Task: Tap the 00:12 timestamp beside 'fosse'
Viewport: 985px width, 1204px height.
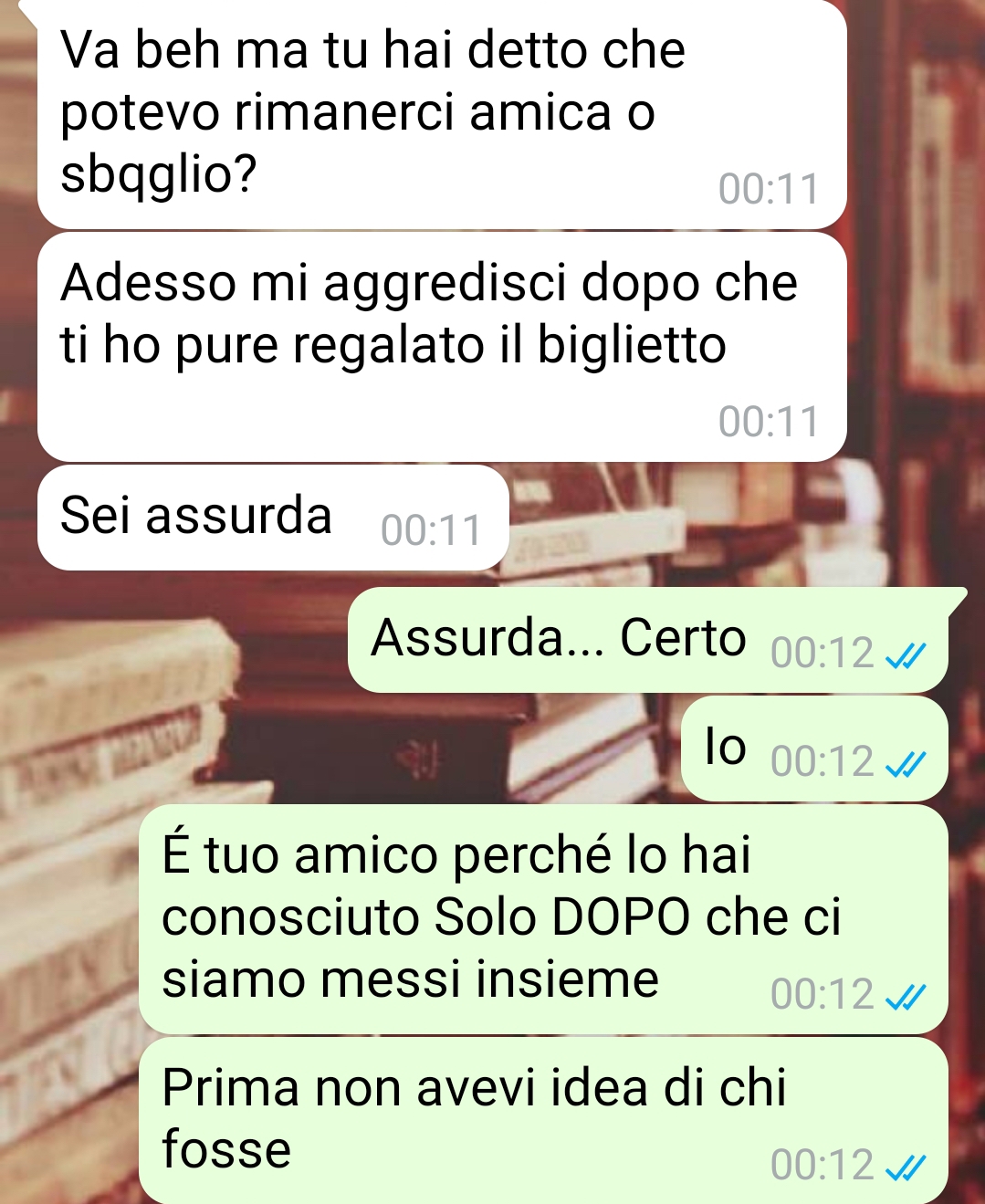Action: point(823,1165)
